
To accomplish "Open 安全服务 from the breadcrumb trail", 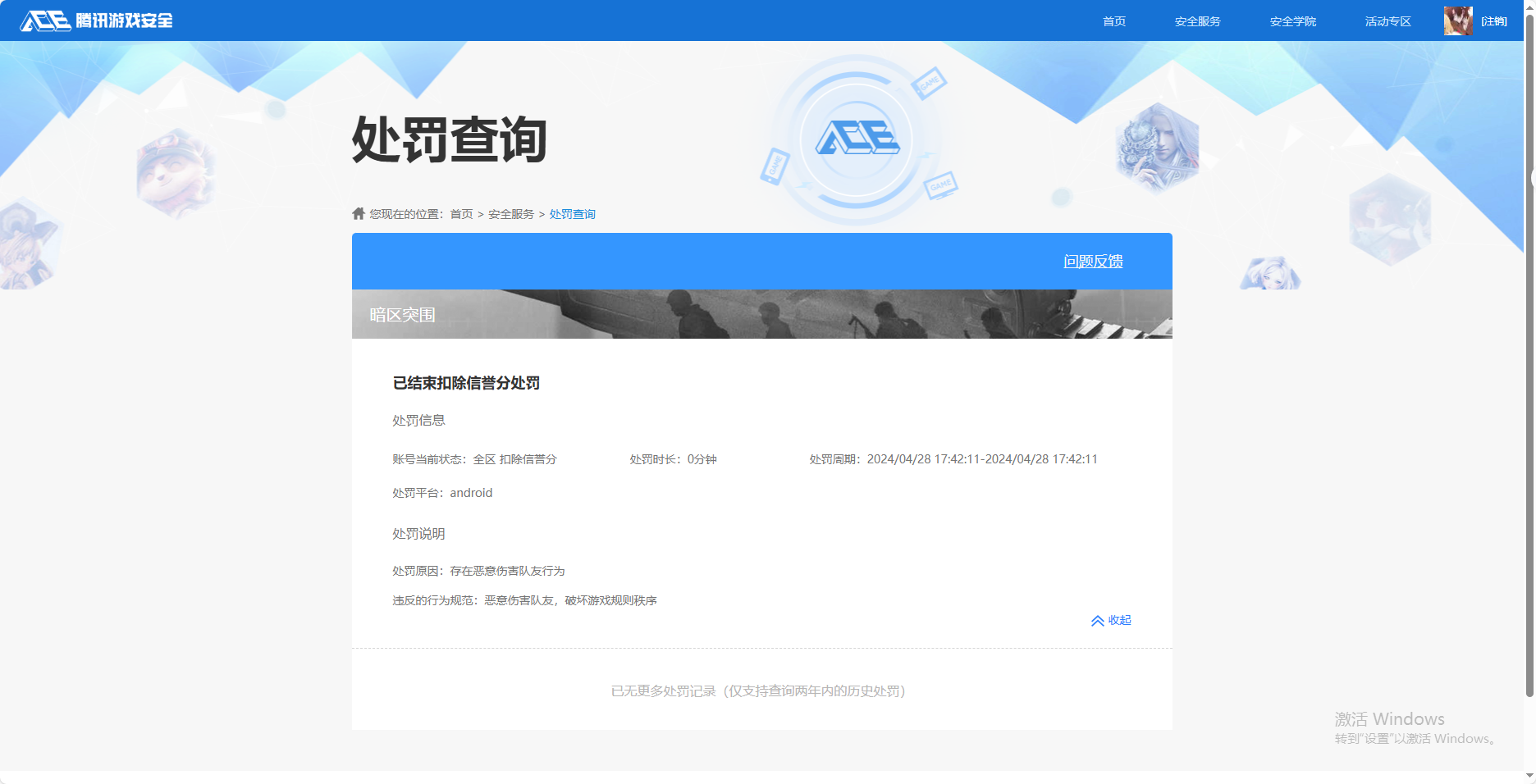I will coord(510,213).
